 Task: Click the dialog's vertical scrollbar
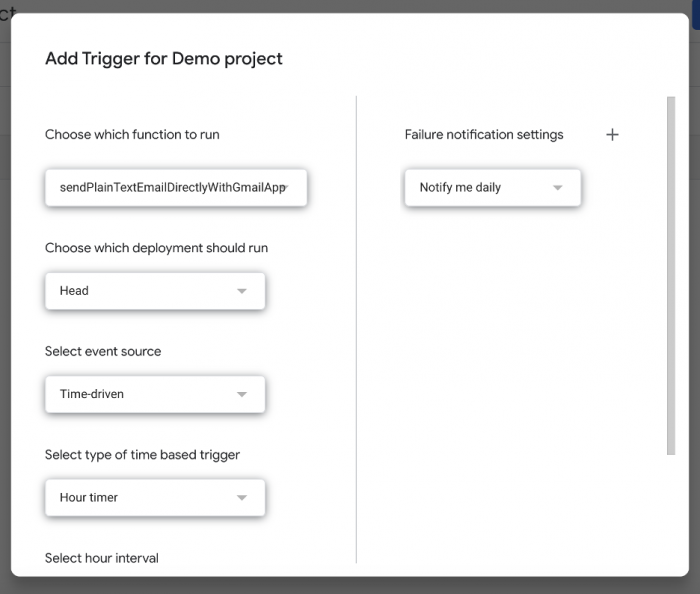(671, 275)
